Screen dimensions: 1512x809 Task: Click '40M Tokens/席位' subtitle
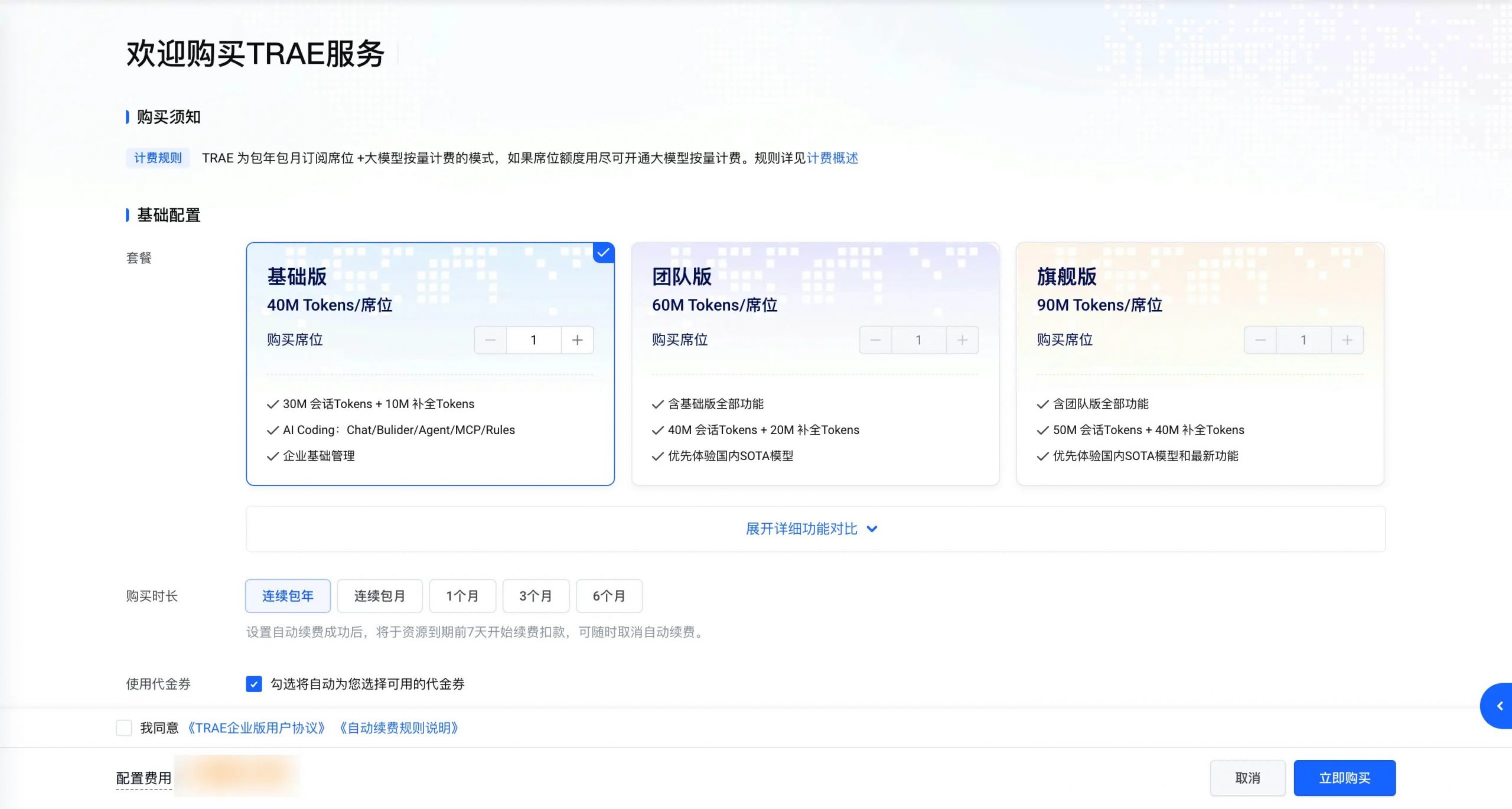coord(330,305)
